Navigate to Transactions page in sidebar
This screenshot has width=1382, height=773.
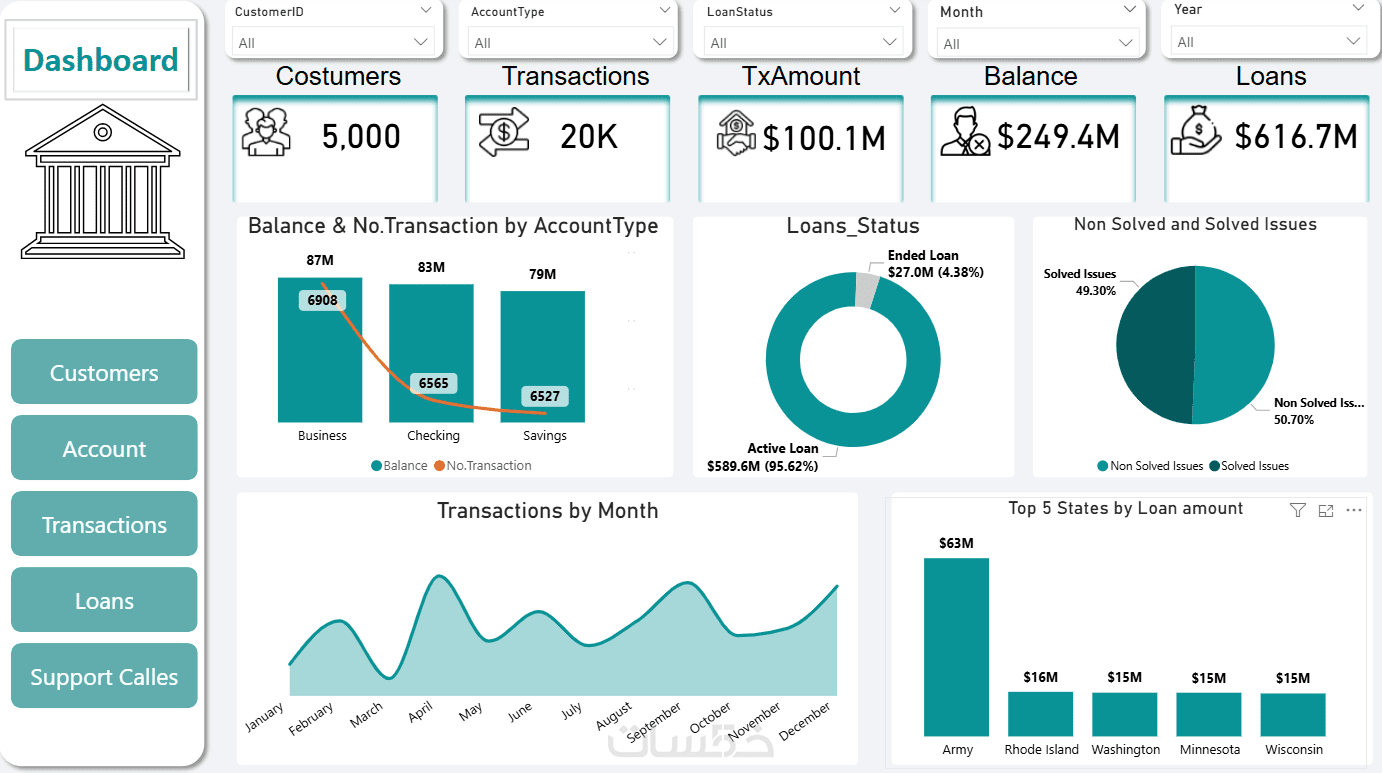coord(104,524)
